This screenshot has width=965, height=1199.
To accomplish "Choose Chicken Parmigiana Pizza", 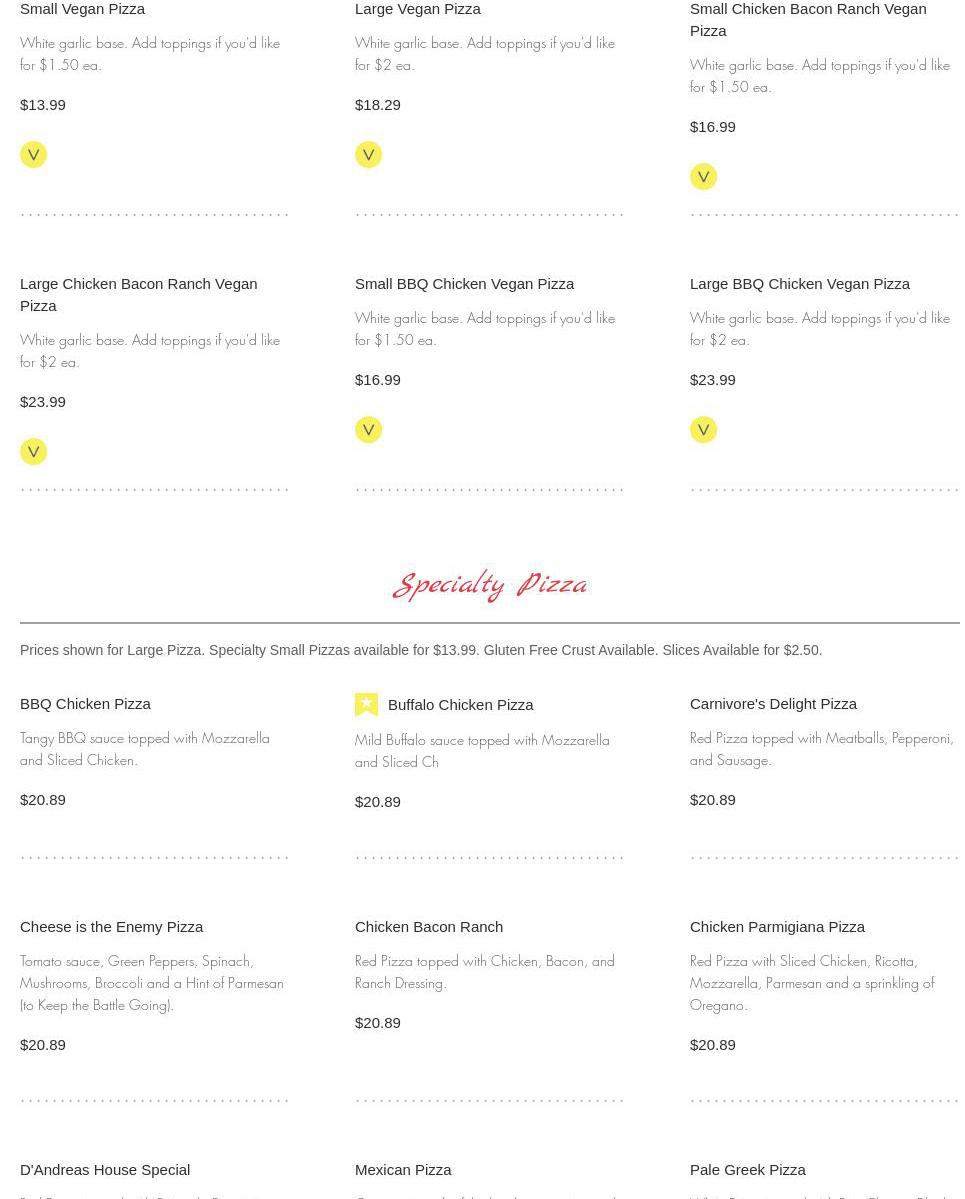I will [x=777, y=926].
